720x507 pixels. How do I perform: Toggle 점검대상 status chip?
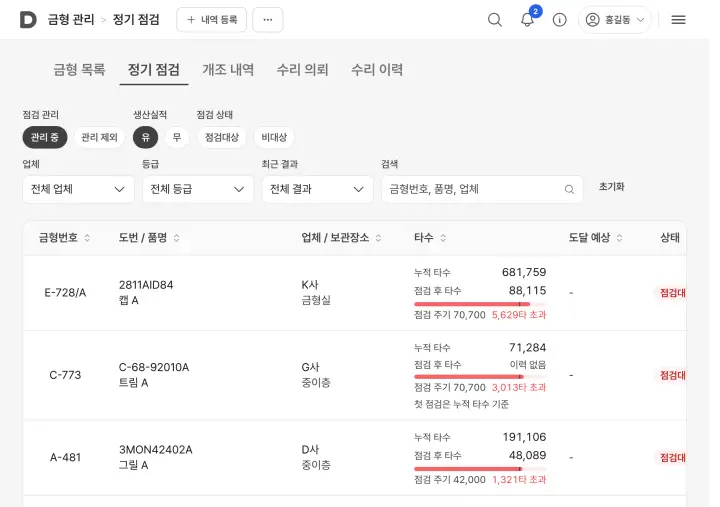tap(222, 137)
